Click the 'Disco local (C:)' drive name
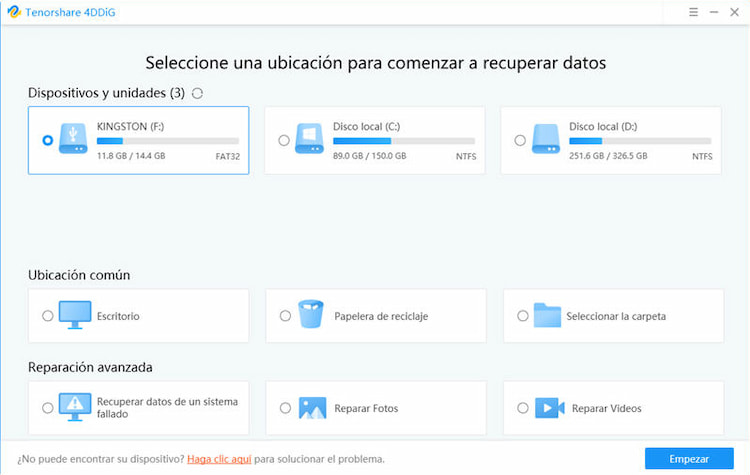Viewport: 750px width, 475px height. coord(366,126)
